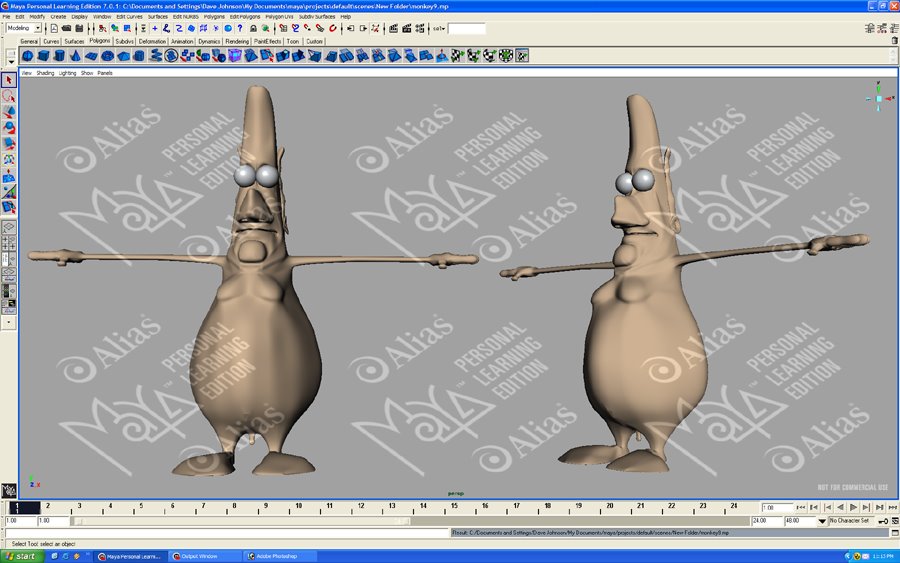
Task: Switch to the Surfaces shelf tab
Action: [x=74, y=41]
